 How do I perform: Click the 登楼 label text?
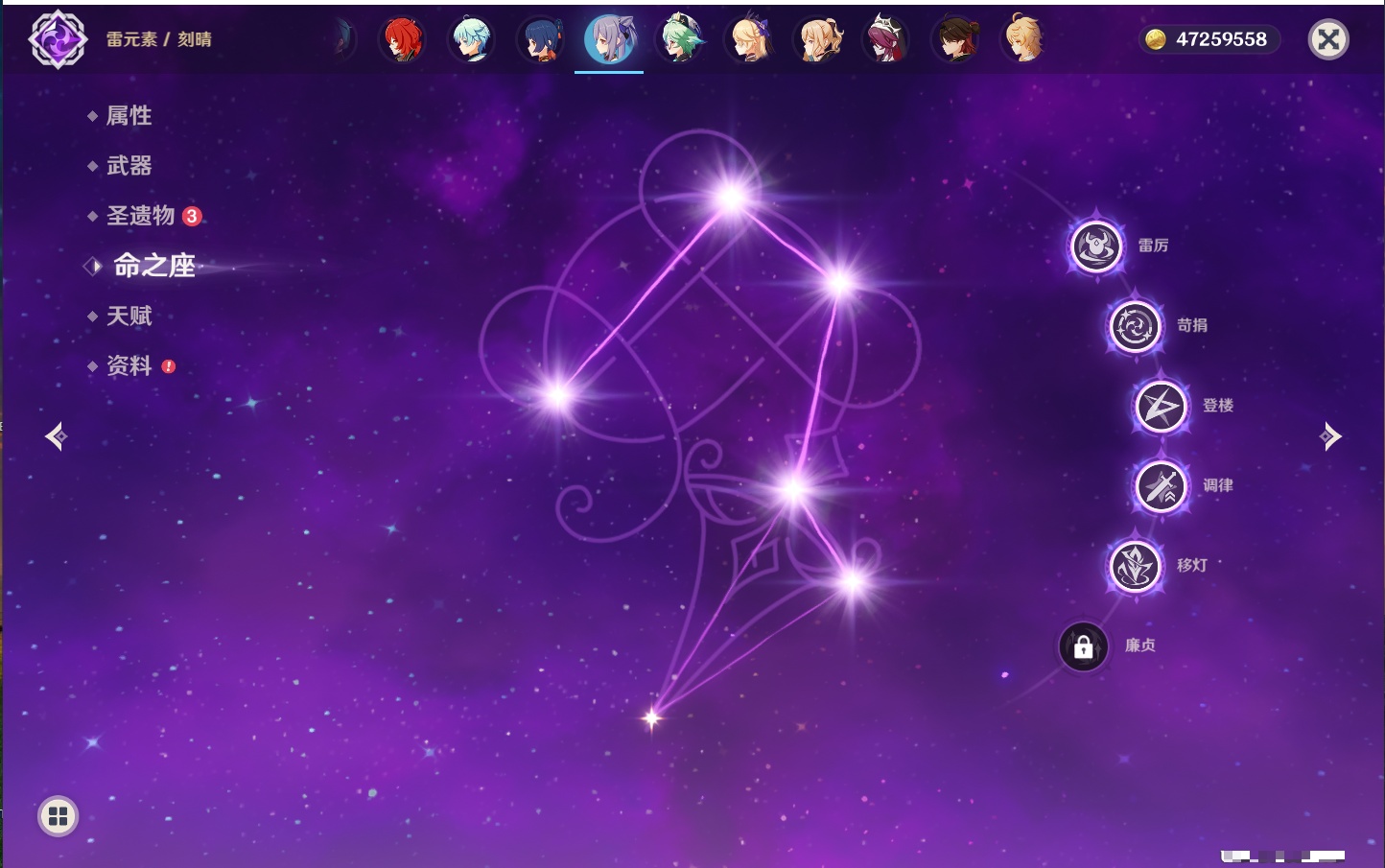point(1218,406)
